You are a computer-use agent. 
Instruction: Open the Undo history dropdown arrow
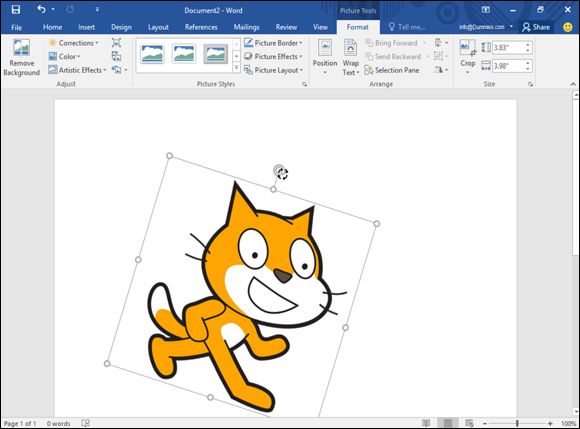pos(53,10)
